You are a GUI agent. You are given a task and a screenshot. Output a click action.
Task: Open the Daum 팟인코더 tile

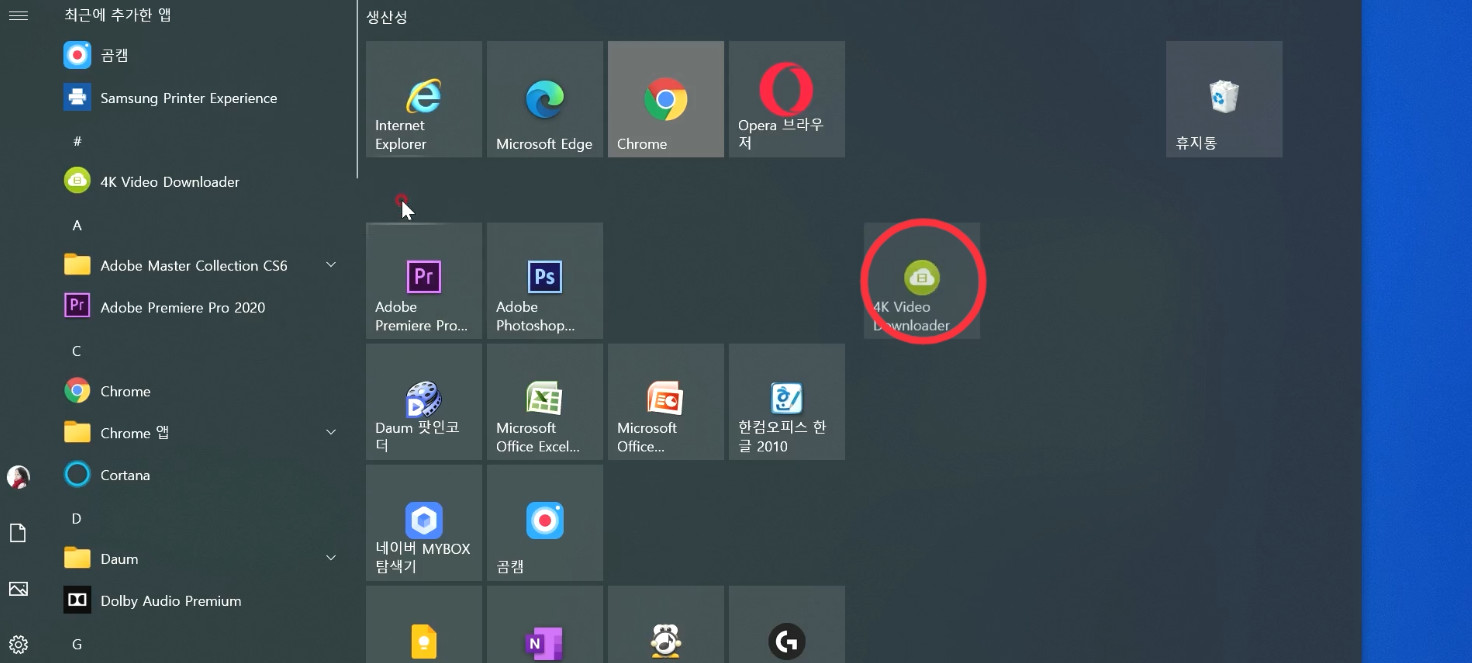[x=424, y=402]
